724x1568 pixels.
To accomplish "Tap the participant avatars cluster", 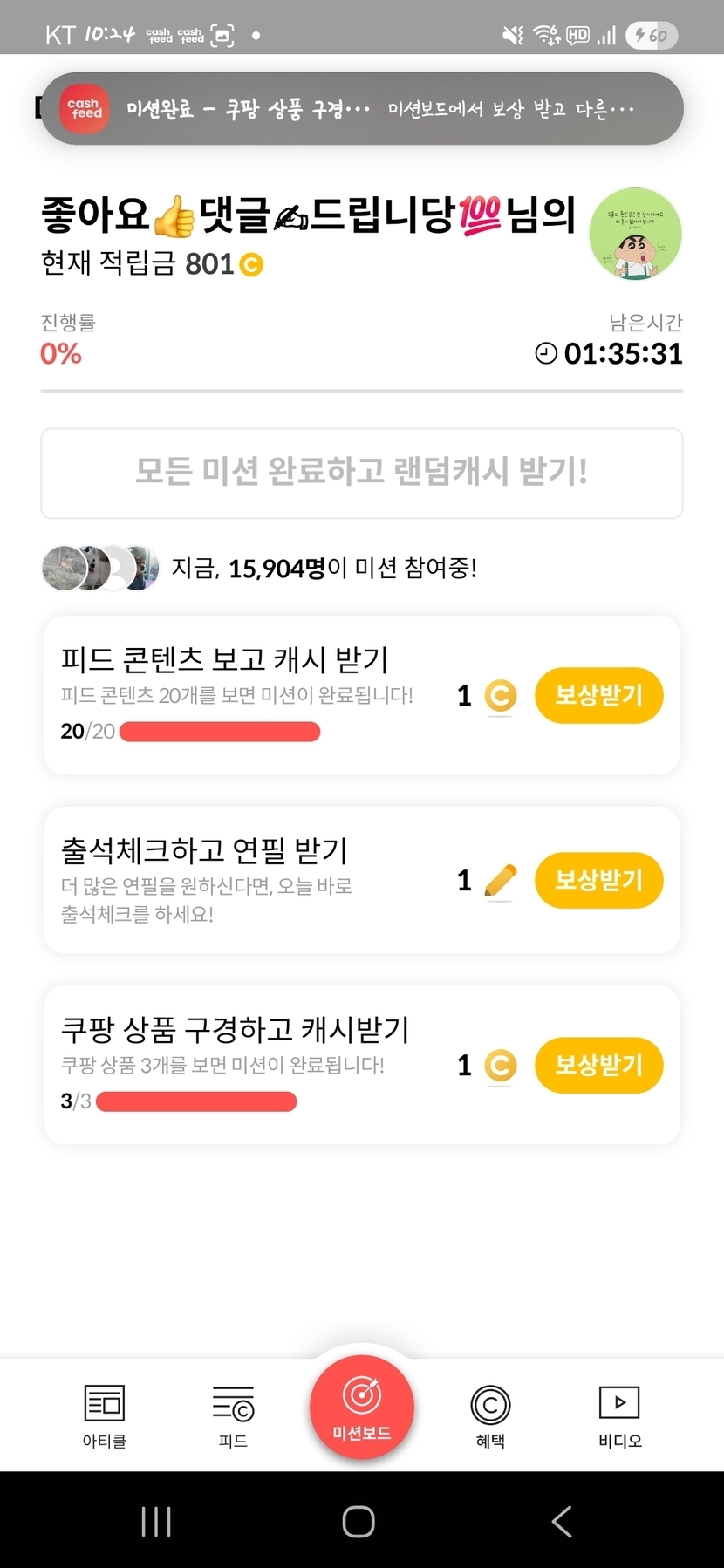I will point(100,569).
